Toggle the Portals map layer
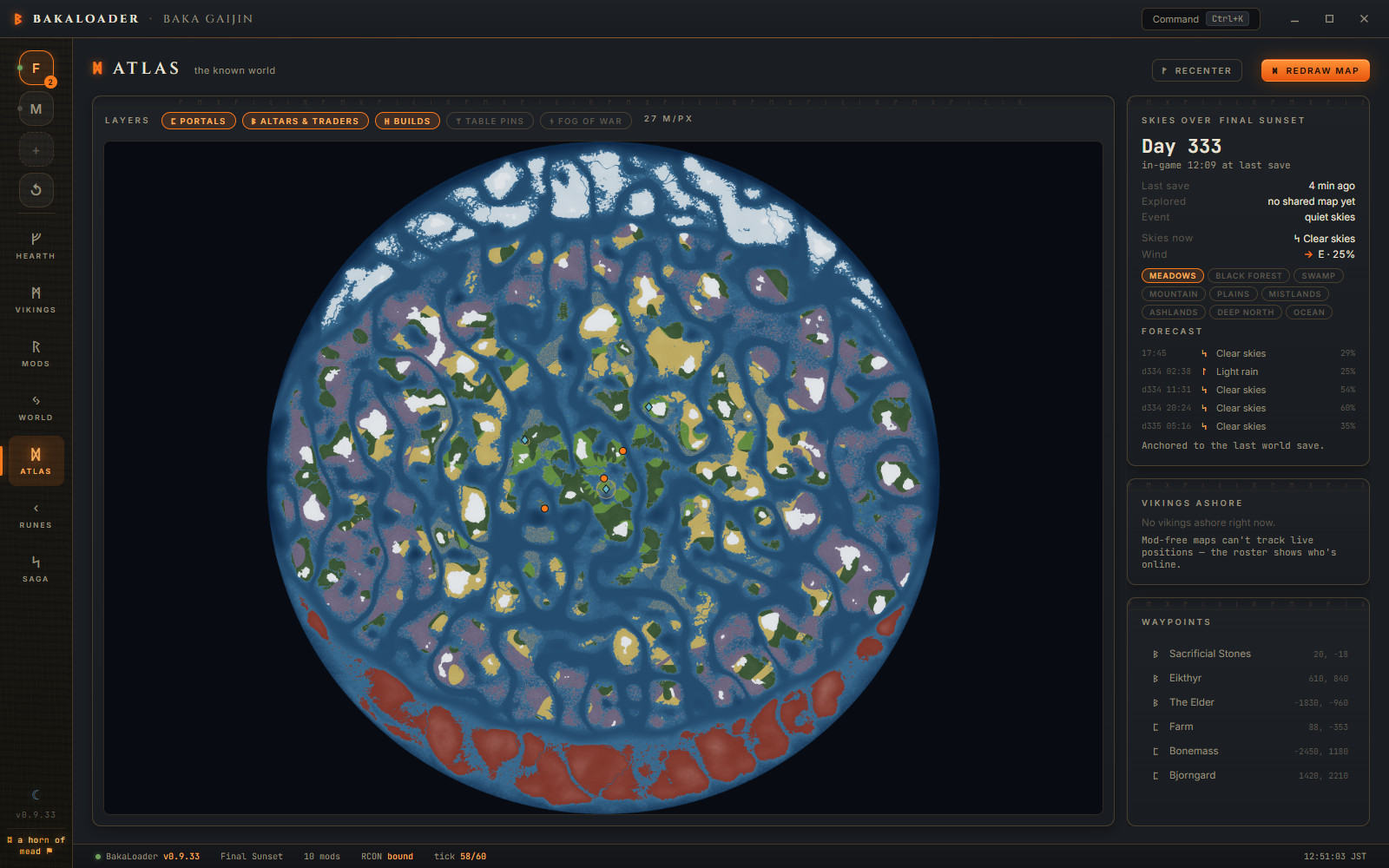 point(199,121)
